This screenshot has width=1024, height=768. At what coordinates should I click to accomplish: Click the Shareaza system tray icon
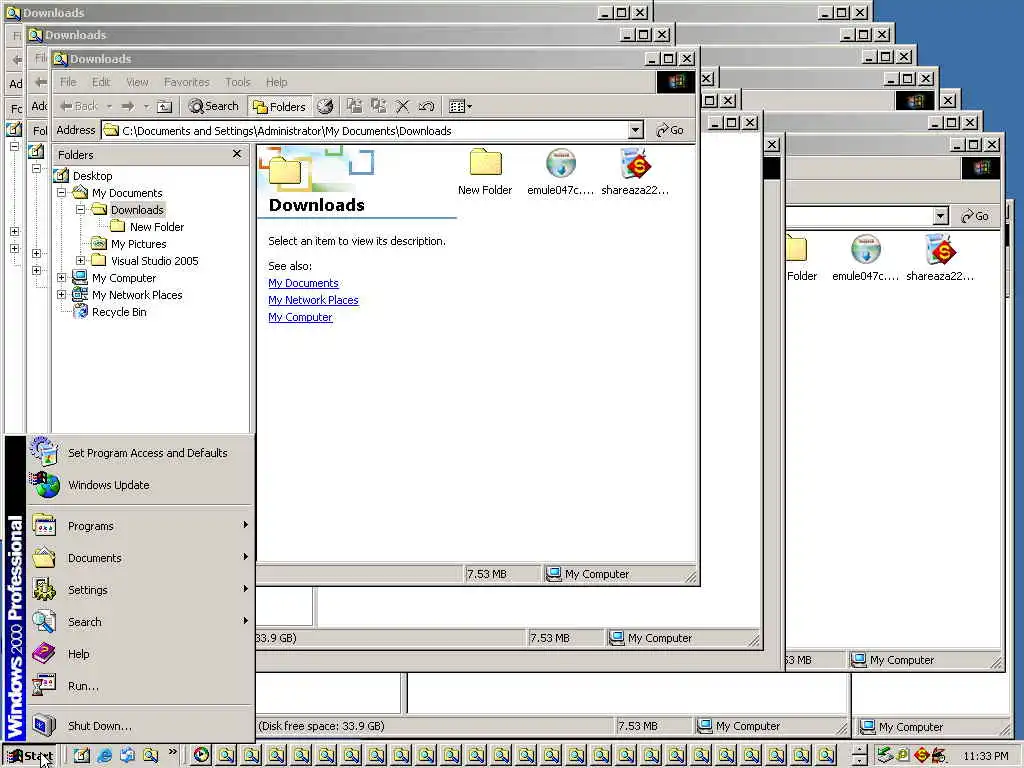tap(921, 756)
